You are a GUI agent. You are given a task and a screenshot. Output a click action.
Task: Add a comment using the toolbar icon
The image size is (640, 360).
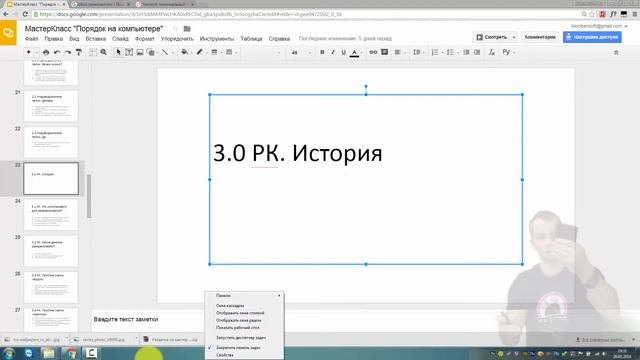click(384, 52)
